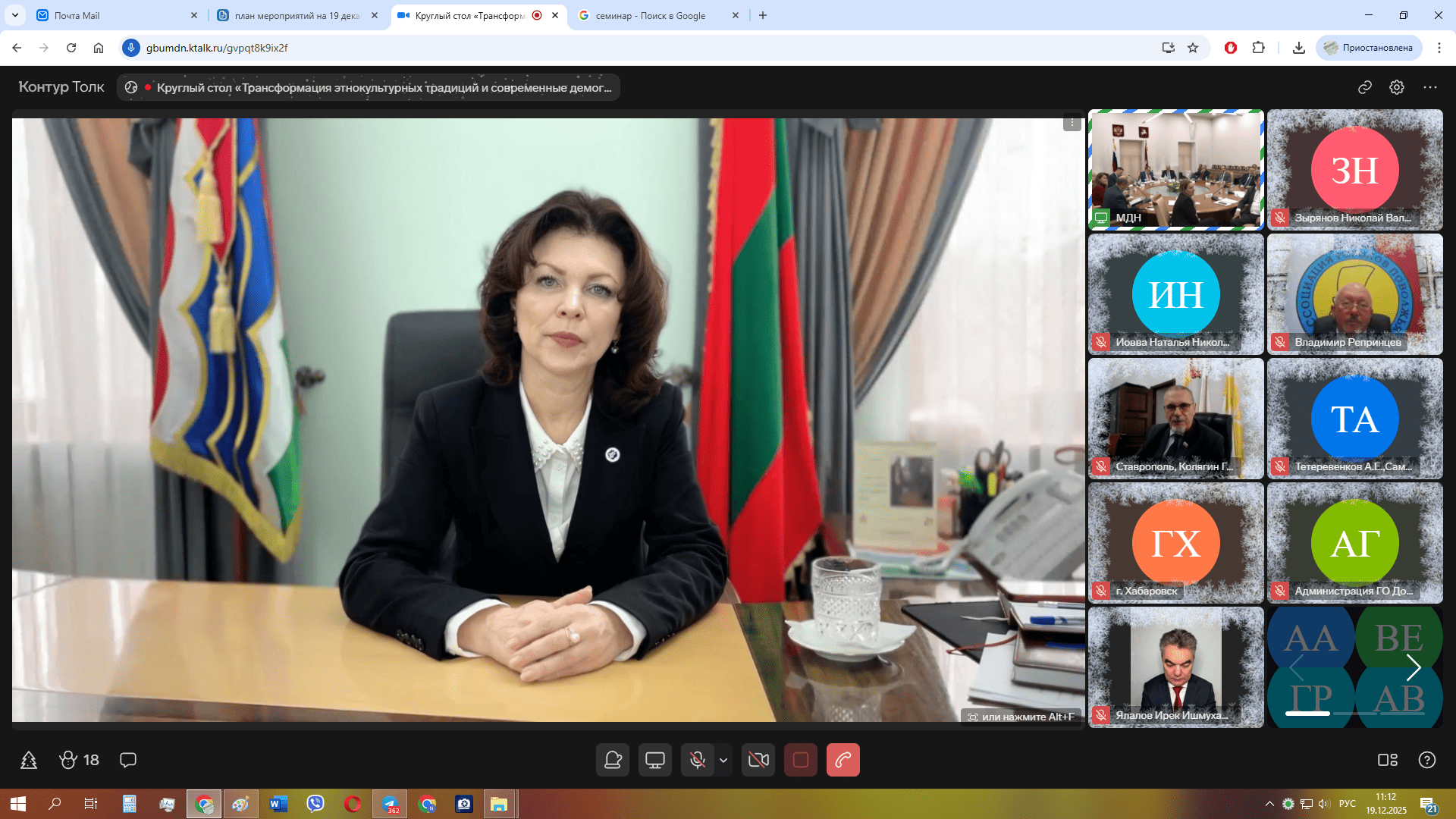The width and height of the screenshot is (1456, 819).
Task: Open Word from the Windows taskbar
Action: pyautogui.click(x=278, y=804)
